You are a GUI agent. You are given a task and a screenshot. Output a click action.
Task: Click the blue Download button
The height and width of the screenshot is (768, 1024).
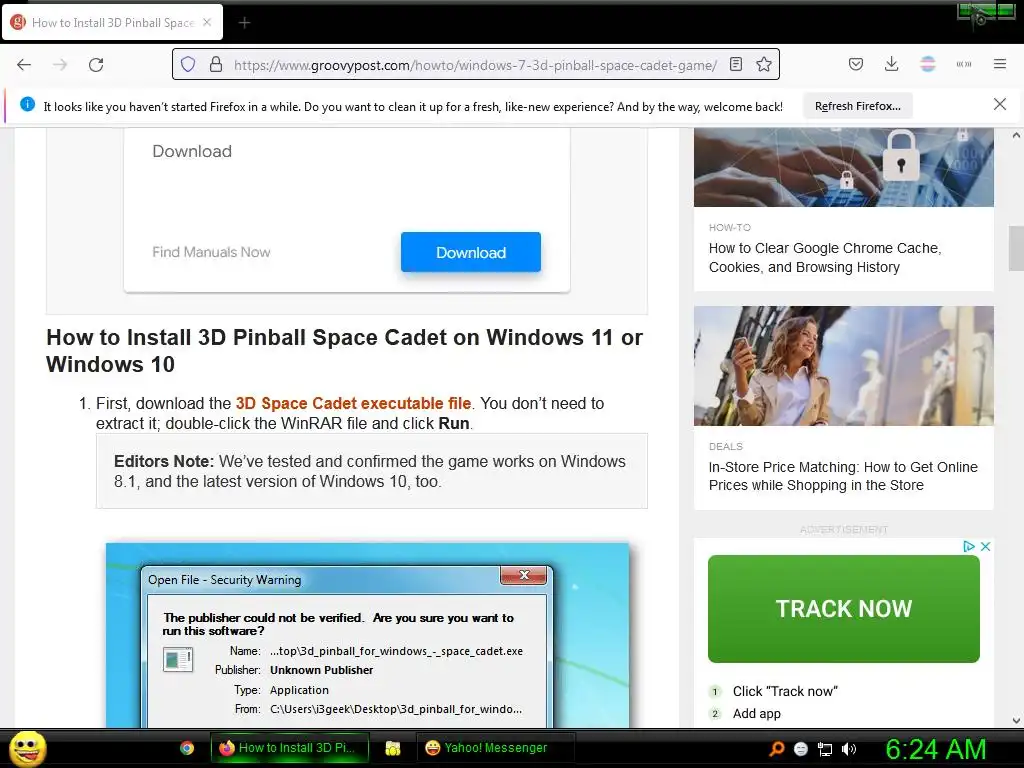pos(471,252)
